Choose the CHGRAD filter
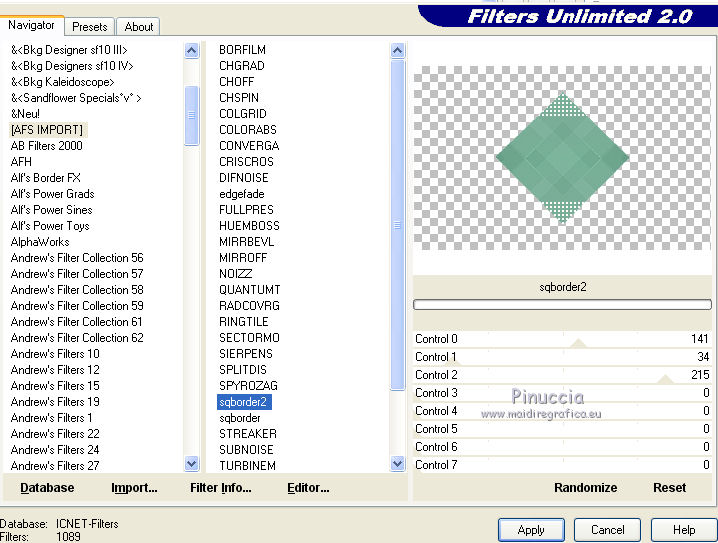718x543 pixels. pyautogui.click(x=242, y=65)
